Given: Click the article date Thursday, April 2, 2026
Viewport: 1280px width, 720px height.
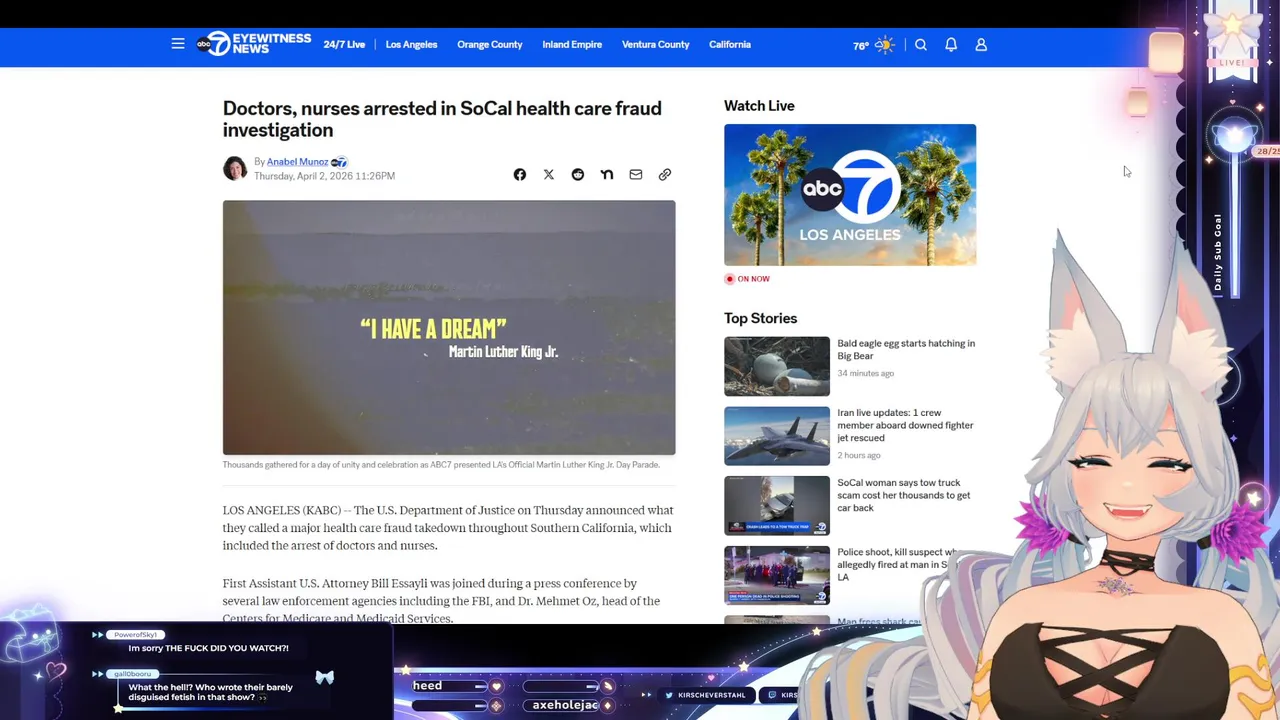Looking at the screenshot, I should coord(324,176).
